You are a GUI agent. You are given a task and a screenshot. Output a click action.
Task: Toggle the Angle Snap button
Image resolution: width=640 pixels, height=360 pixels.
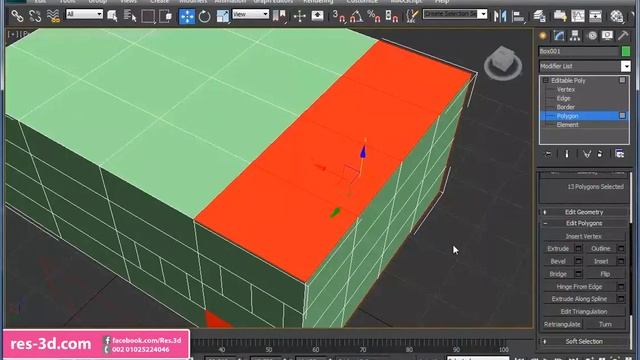(356, 16)
